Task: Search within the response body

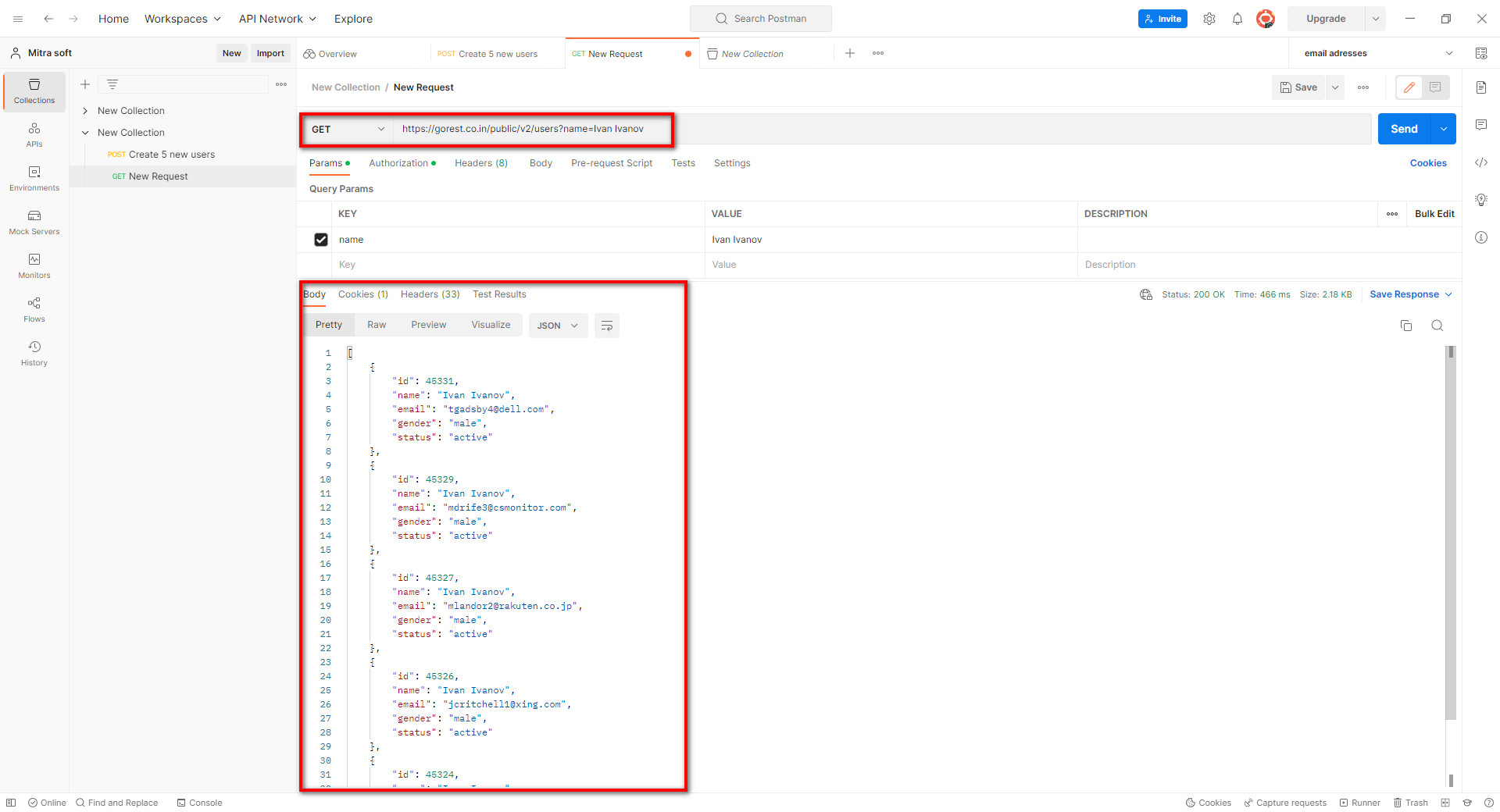Action: coord(1437,326)
